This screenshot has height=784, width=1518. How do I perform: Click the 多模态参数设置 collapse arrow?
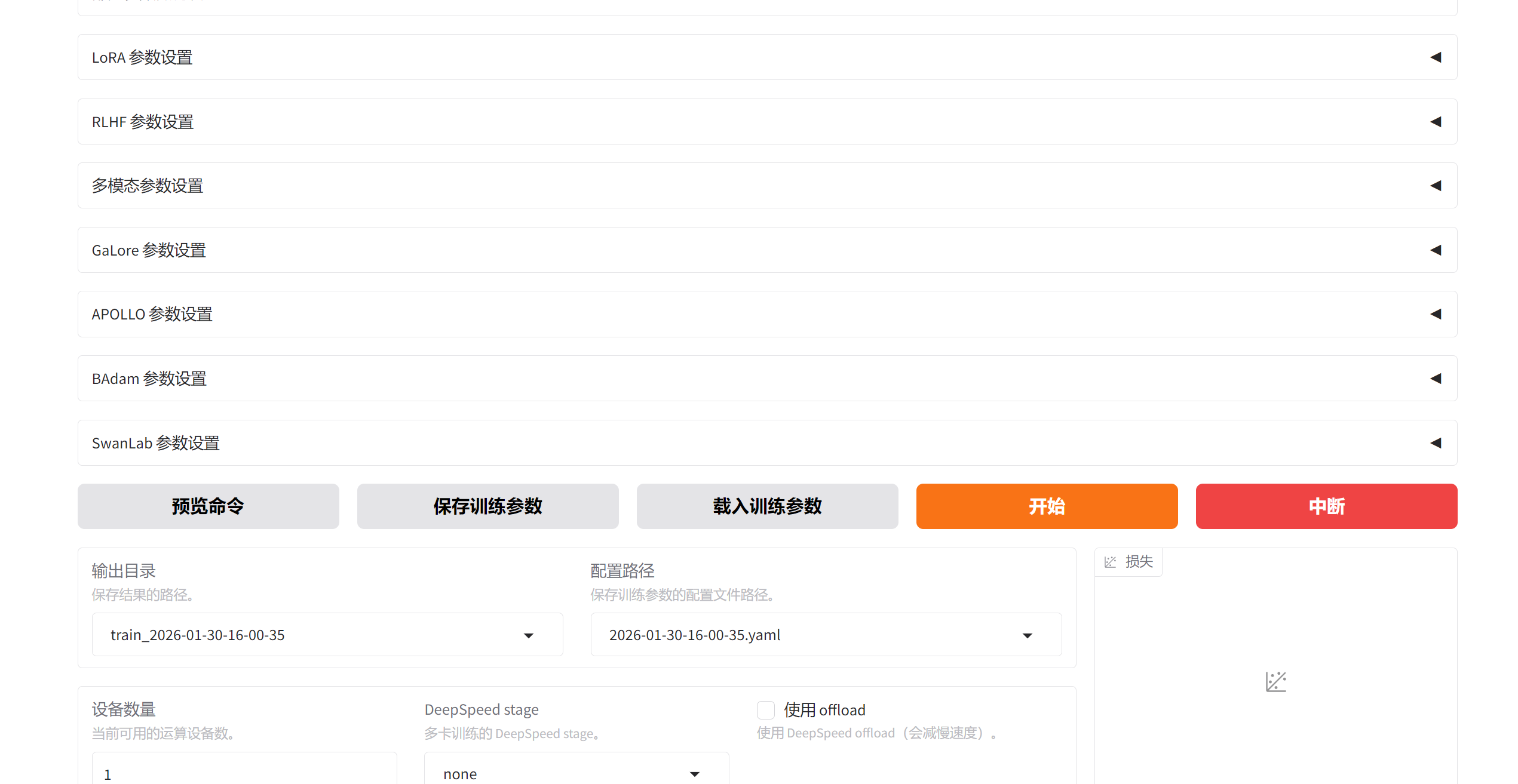coord(1436,186)
